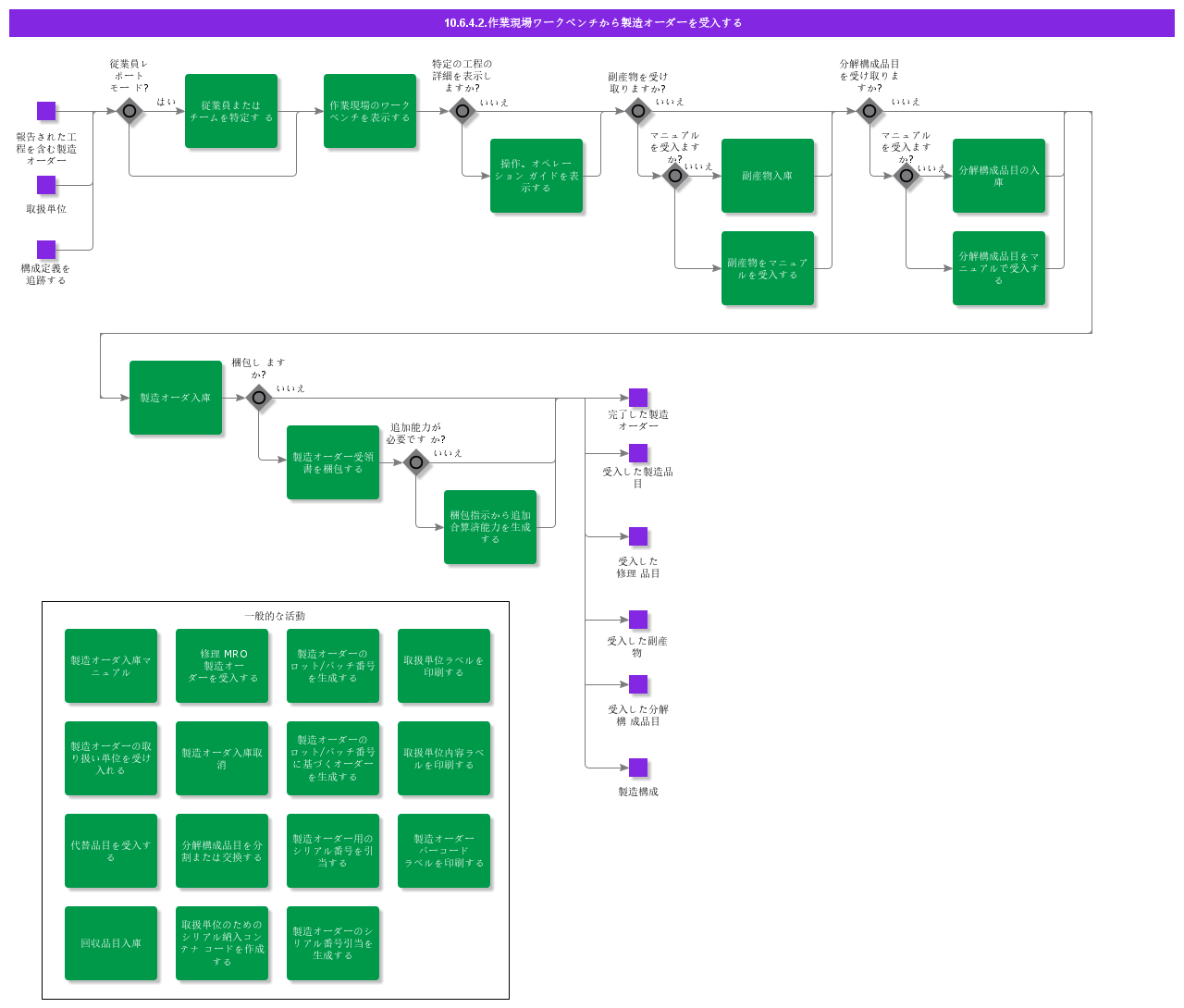
Task: Select the 受入した副産物 purple output event
Action: 638,620
